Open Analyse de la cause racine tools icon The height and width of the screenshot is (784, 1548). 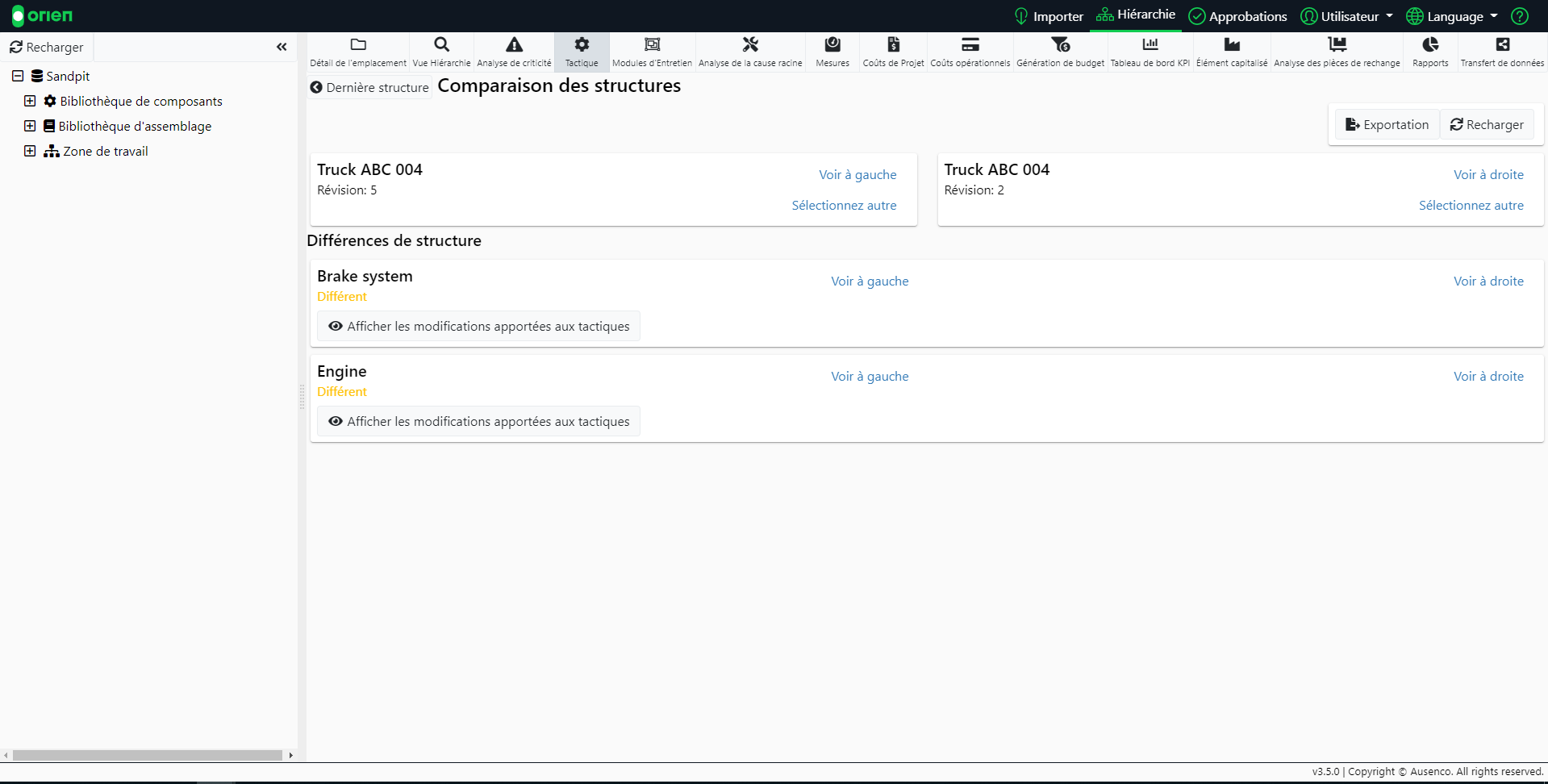pos(750,45)
